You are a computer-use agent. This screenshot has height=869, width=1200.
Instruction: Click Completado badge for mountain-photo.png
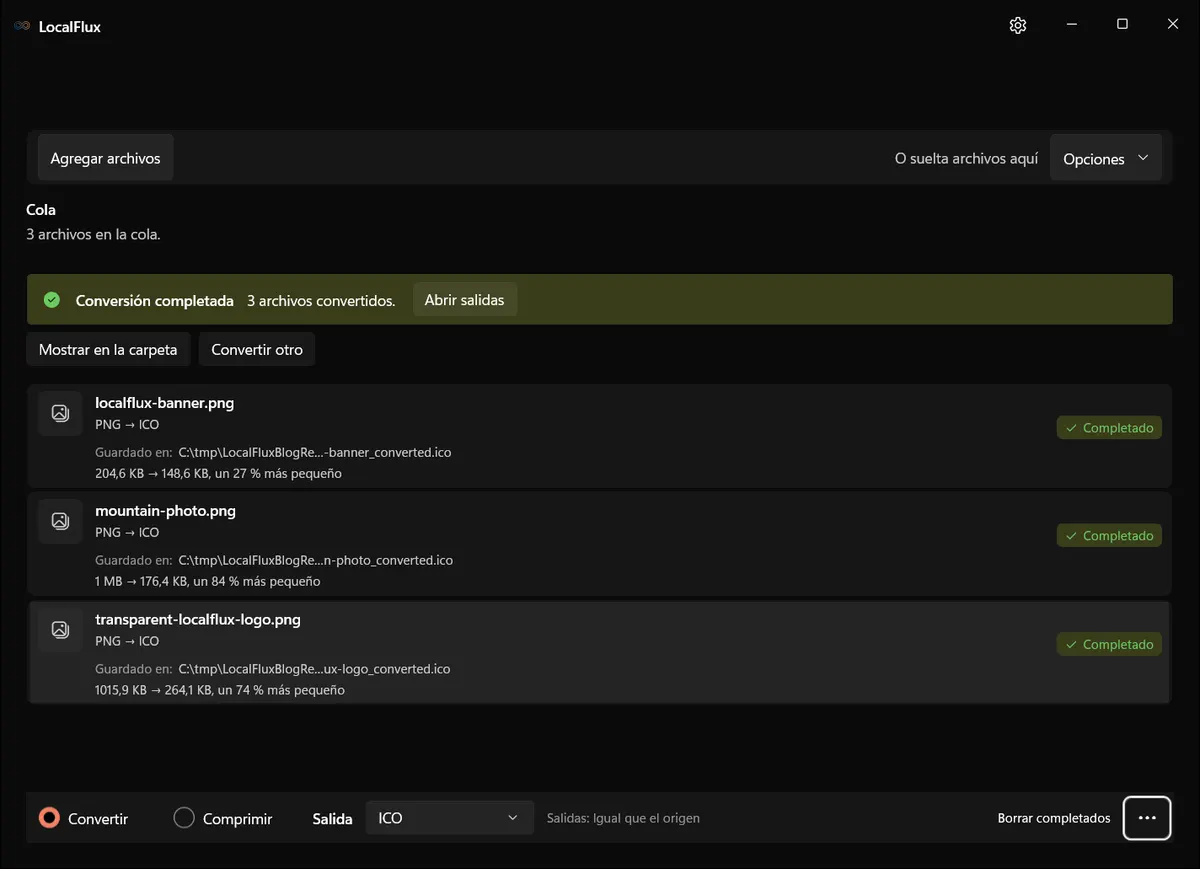click(x=1109, y=536)
